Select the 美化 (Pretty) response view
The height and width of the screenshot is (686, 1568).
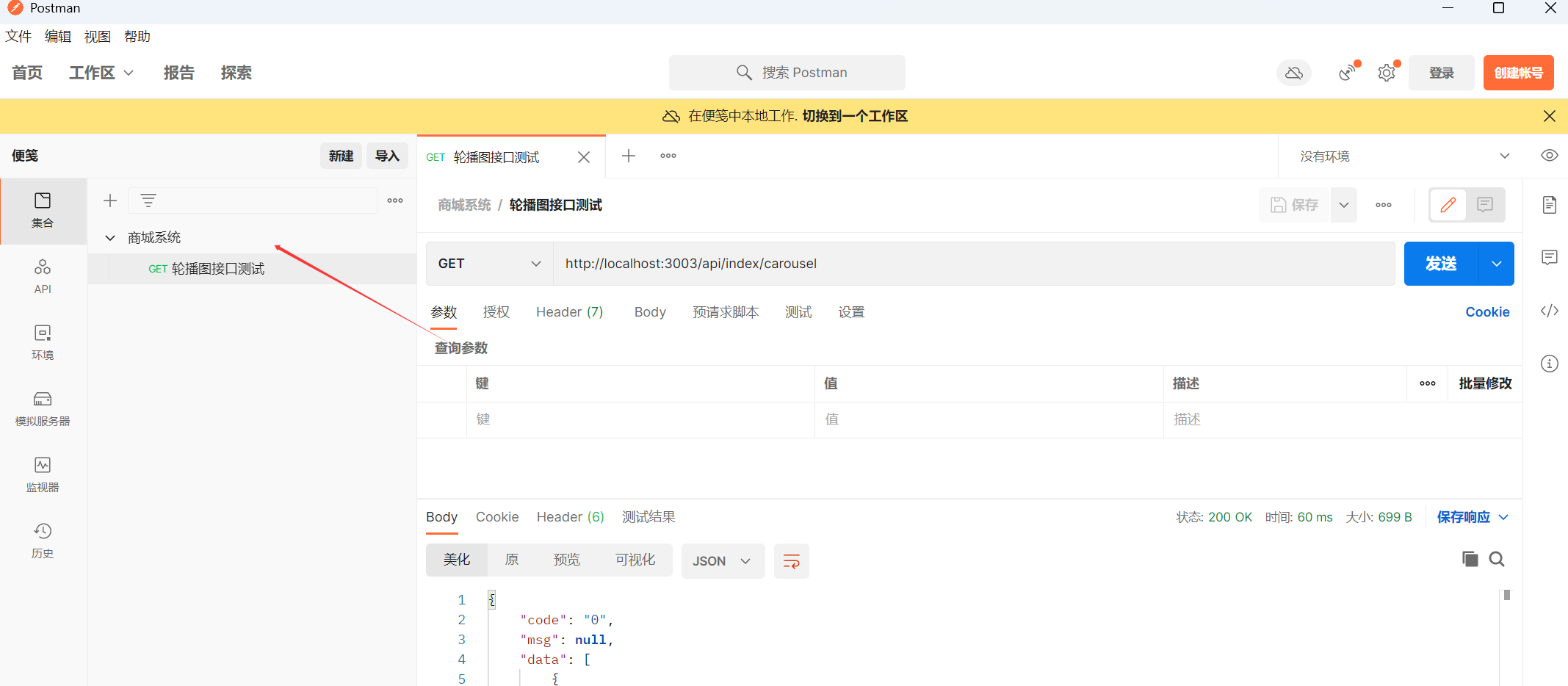[457, 560]
